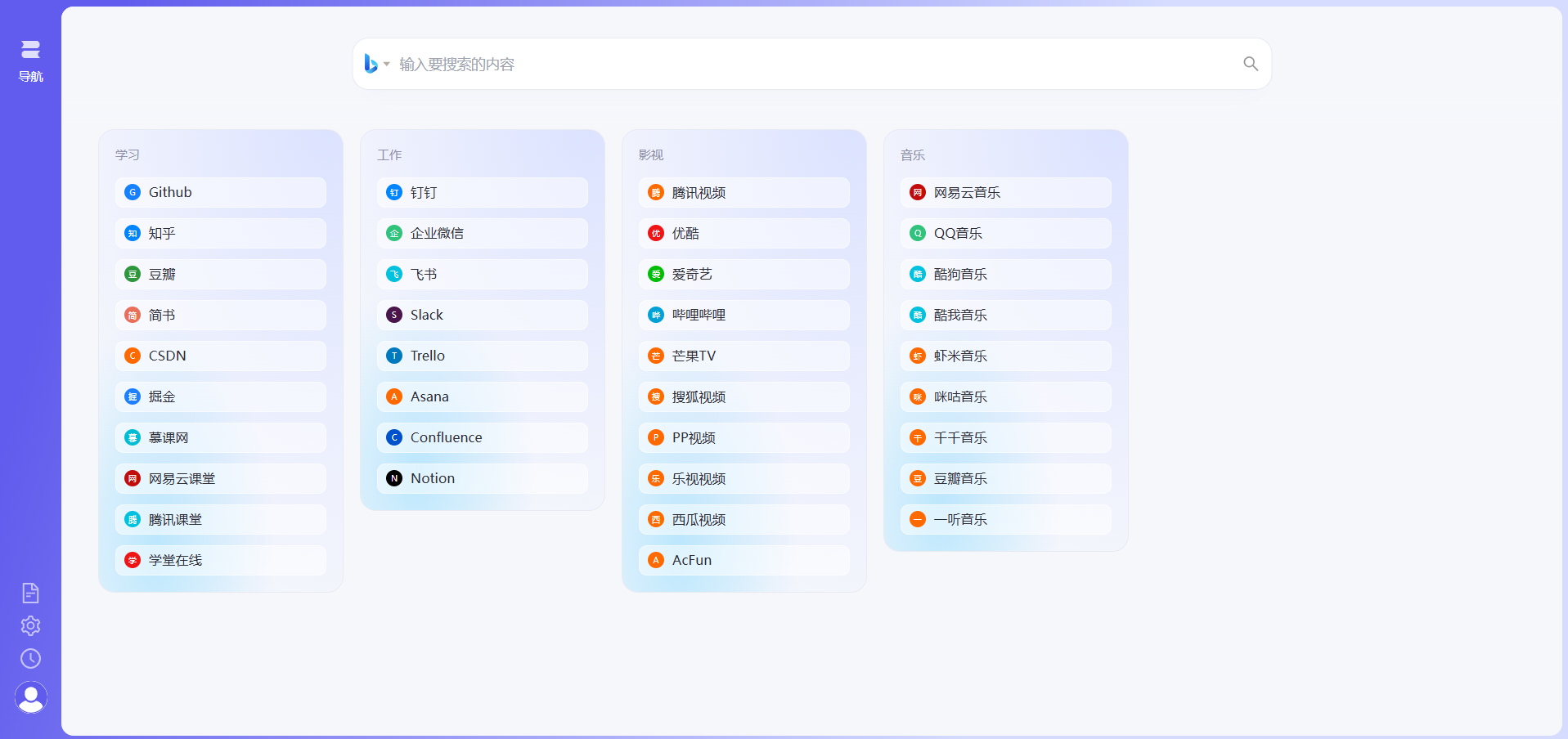
Task: Click the 爱奇艺 green icon
Action: (656, 274)
